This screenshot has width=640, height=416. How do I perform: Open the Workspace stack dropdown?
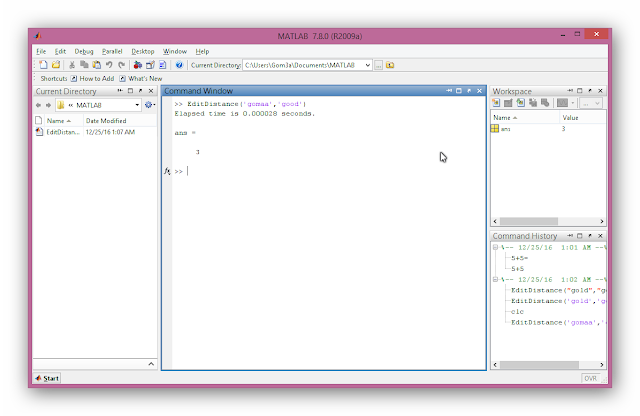591,104
